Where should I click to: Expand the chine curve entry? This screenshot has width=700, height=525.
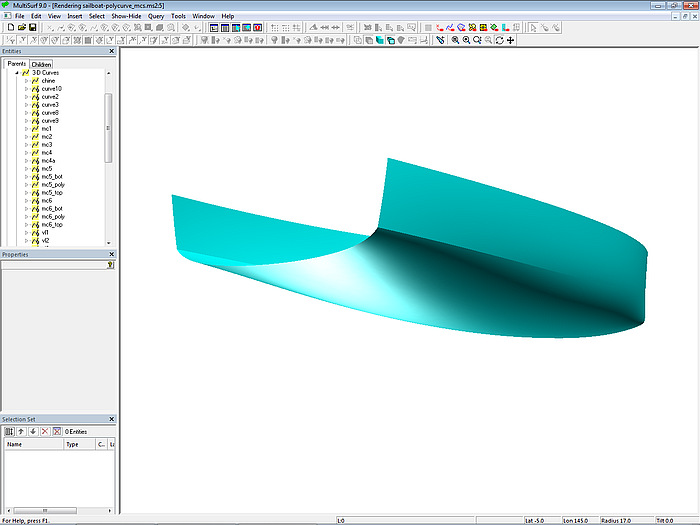pos(27,81)
